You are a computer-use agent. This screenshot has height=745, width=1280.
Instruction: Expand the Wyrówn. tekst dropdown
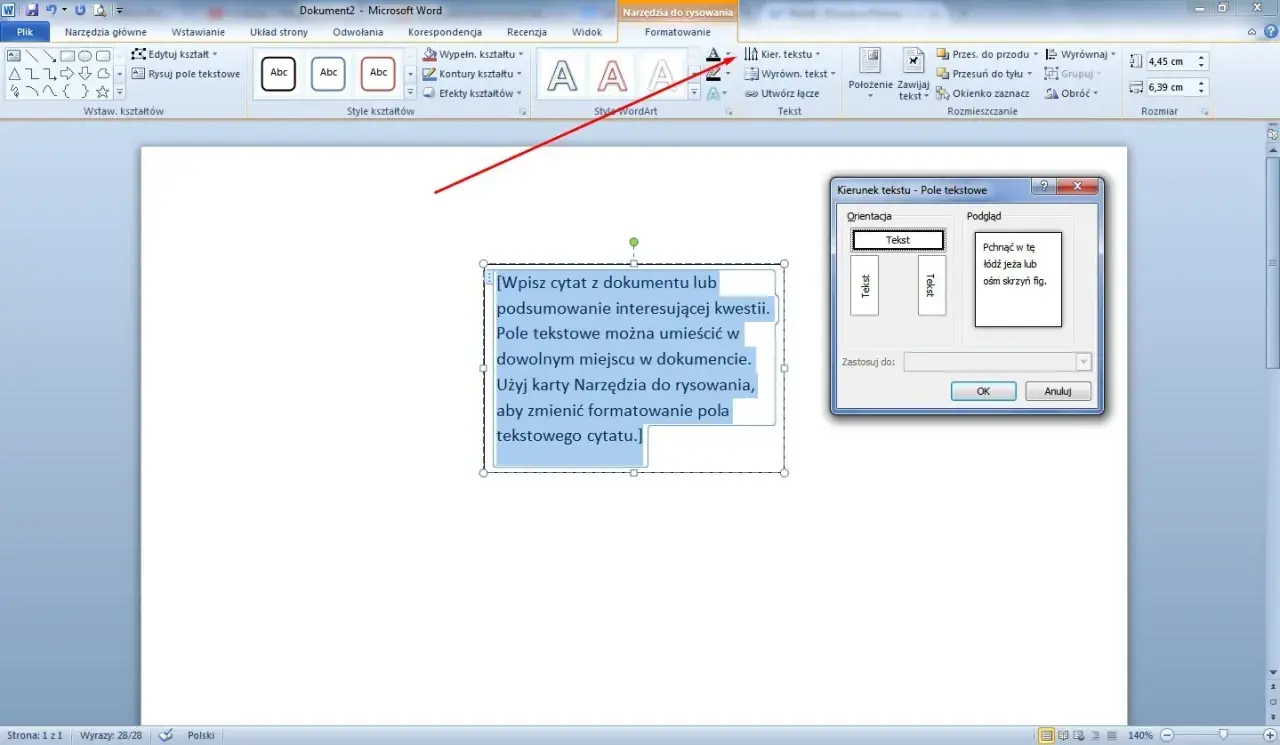coord(833,74)
